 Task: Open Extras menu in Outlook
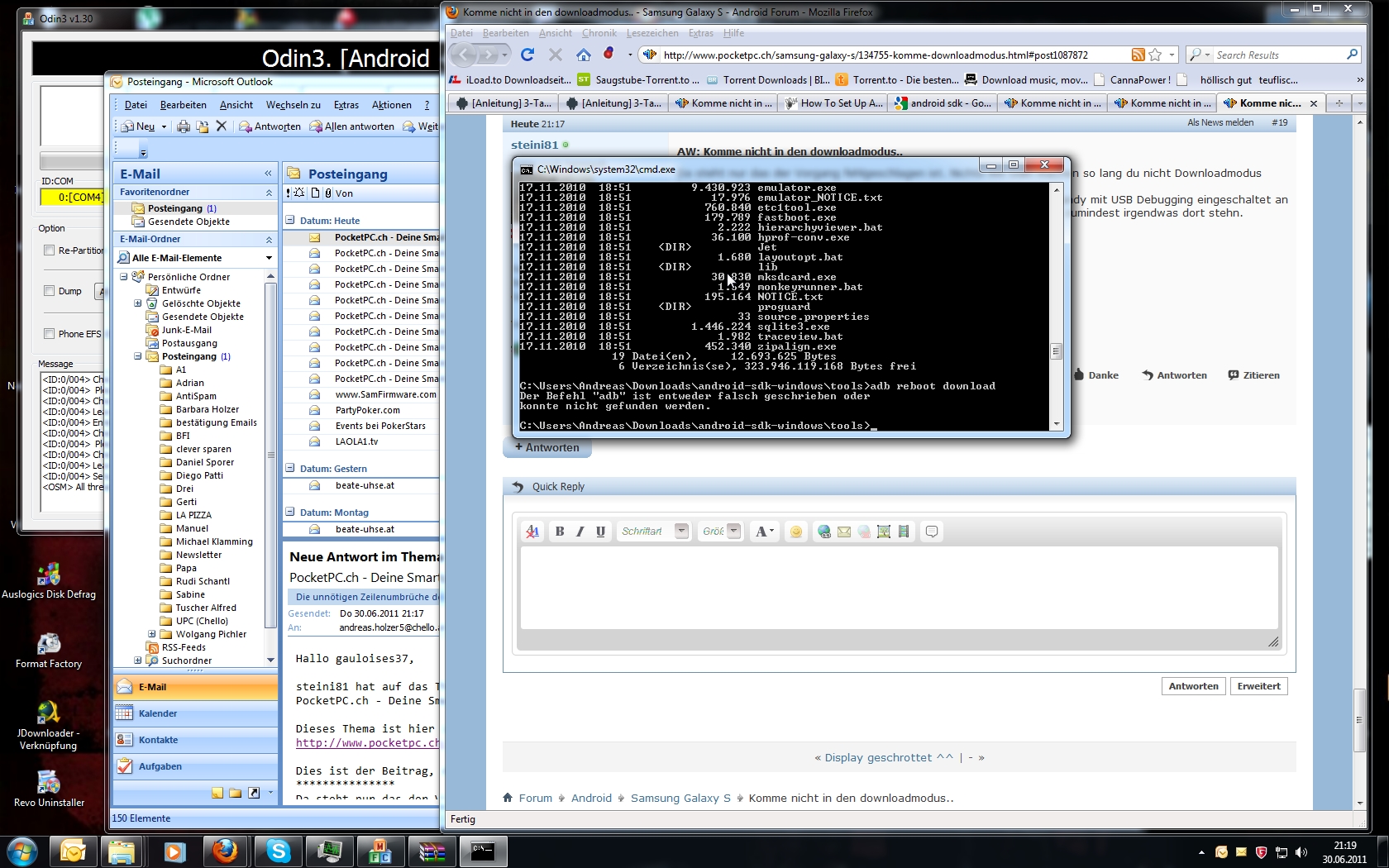346,105
